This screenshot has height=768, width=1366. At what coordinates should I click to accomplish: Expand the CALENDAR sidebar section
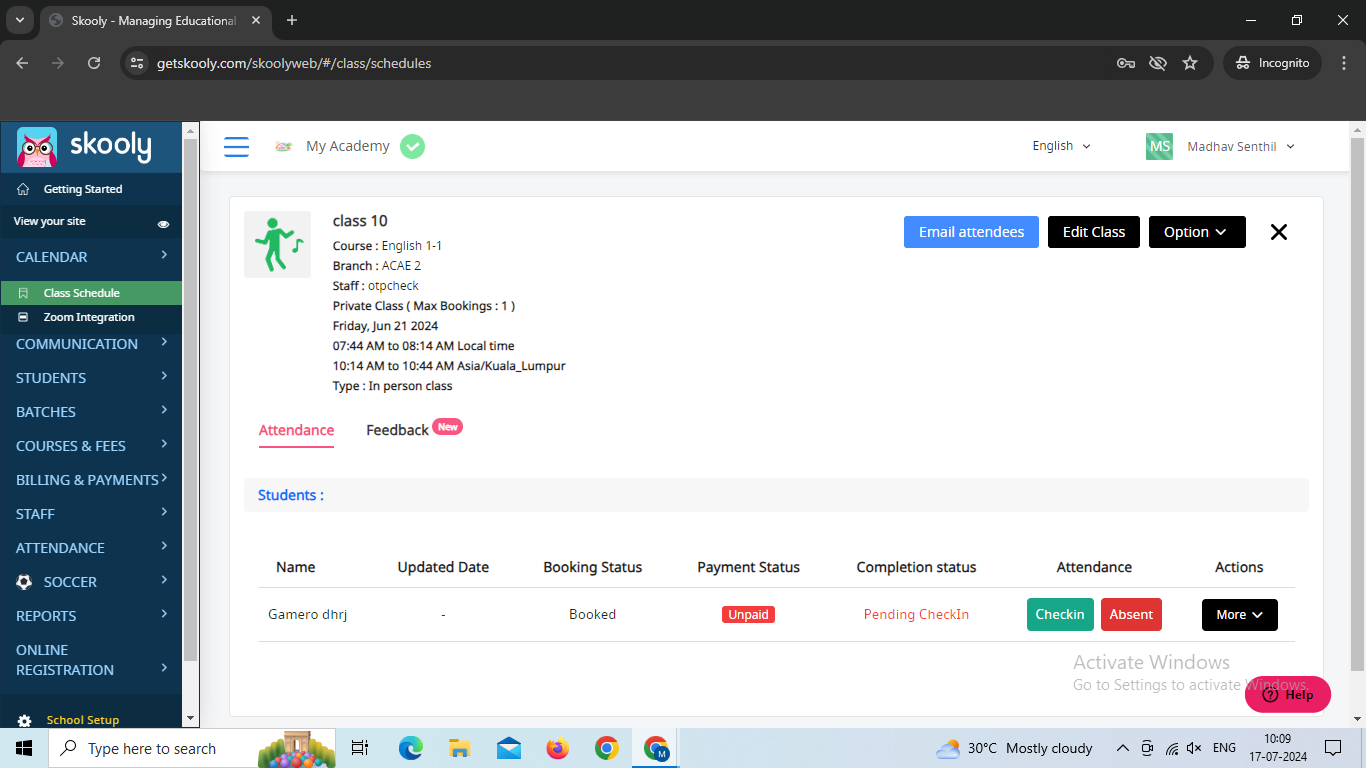point(91,257)
